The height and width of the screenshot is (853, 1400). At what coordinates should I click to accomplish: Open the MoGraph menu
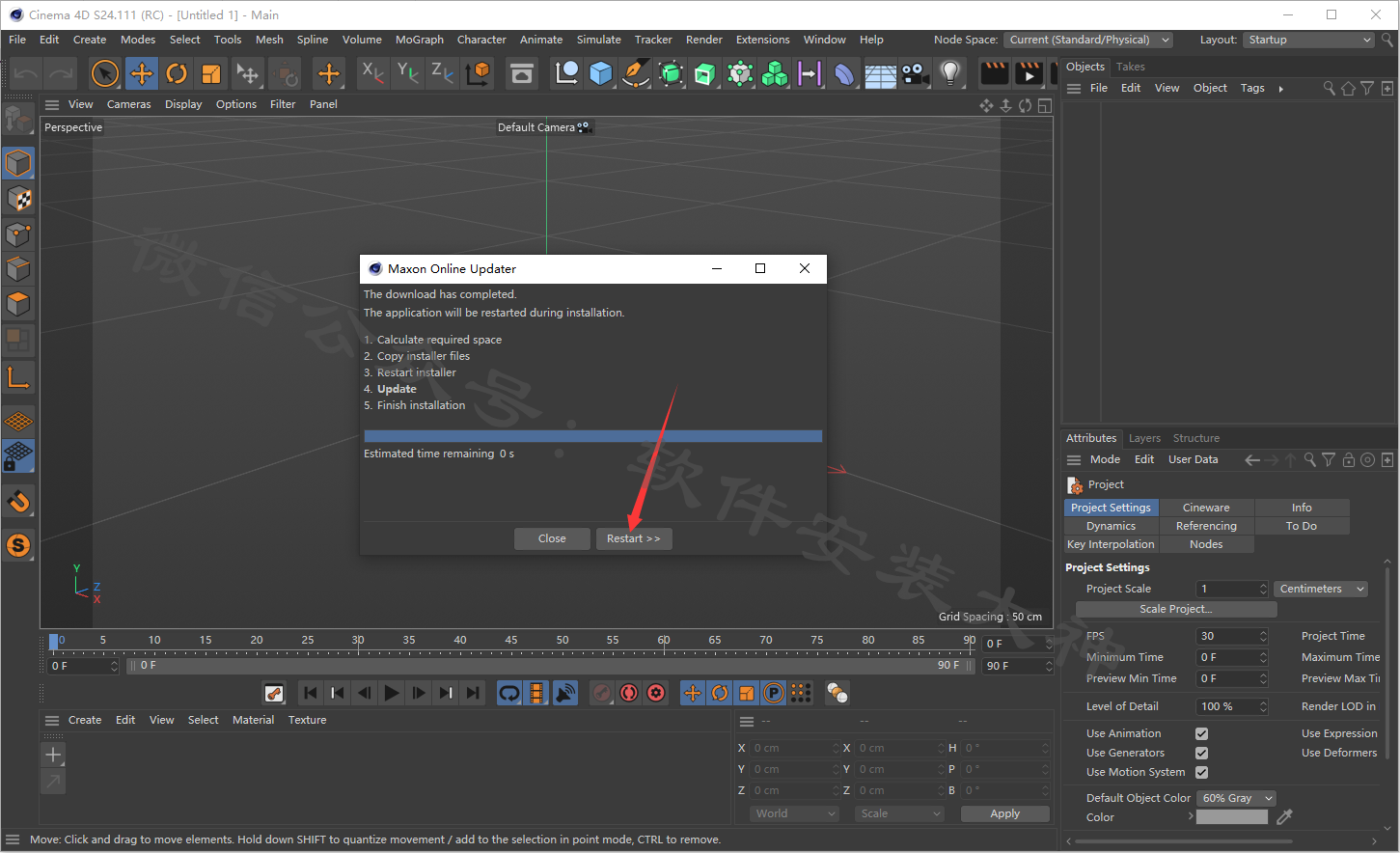coord(420,40)
